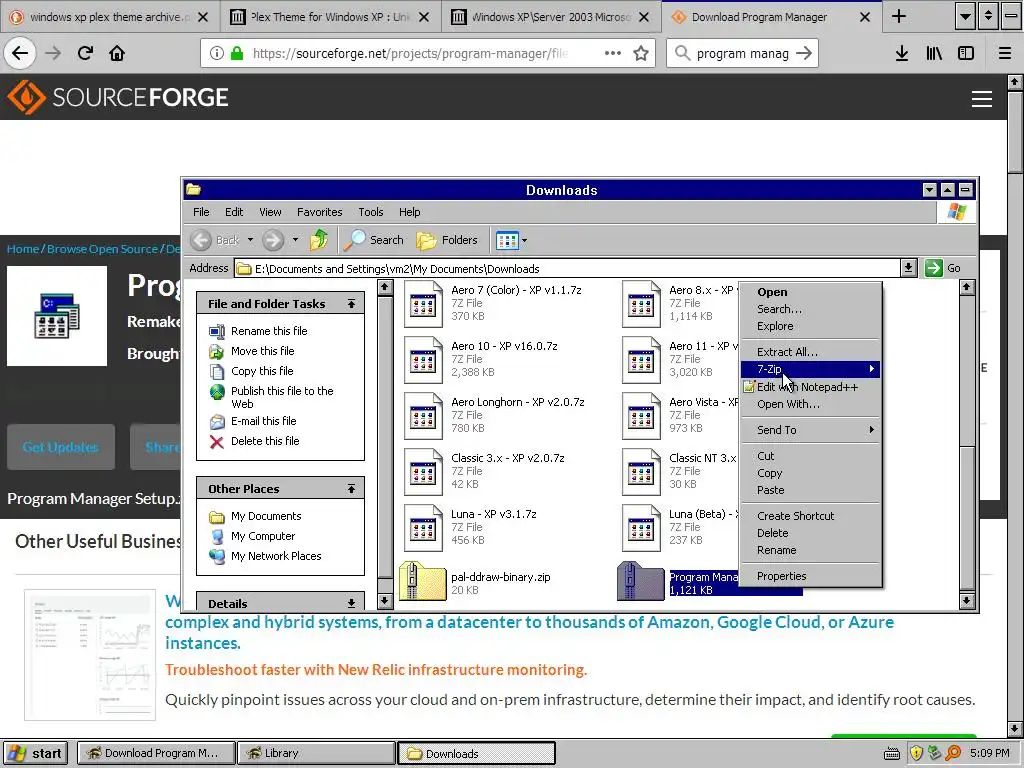Image resolution: width=1024 pixels, height=768 pixels.
Task: Open Firefox hamburger menu
Action: (1005, 54)
